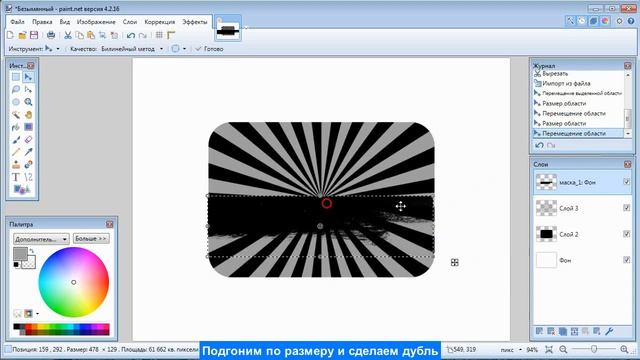
Task: Select the Clone Stamp tool
Action: (16, 164)
